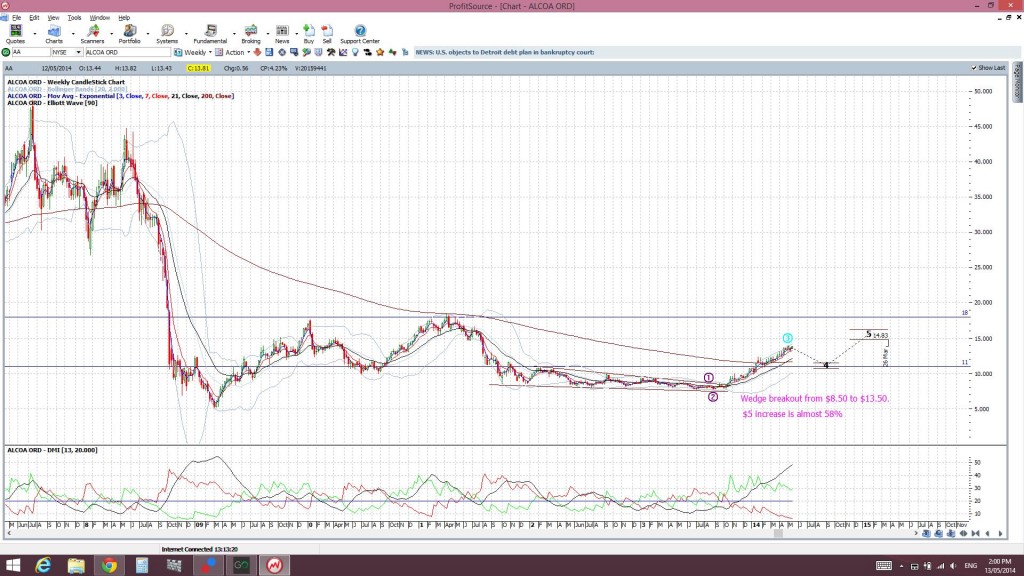The height and width of the screenshot is (576, 1024).
Task: Expand the Scanners dropdown arrow
Action: (x=111, y=33)
